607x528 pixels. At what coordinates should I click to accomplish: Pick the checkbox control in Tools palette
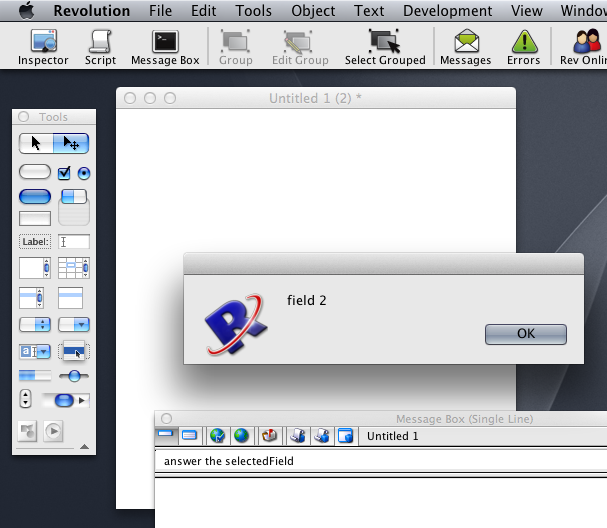[64, 173]
